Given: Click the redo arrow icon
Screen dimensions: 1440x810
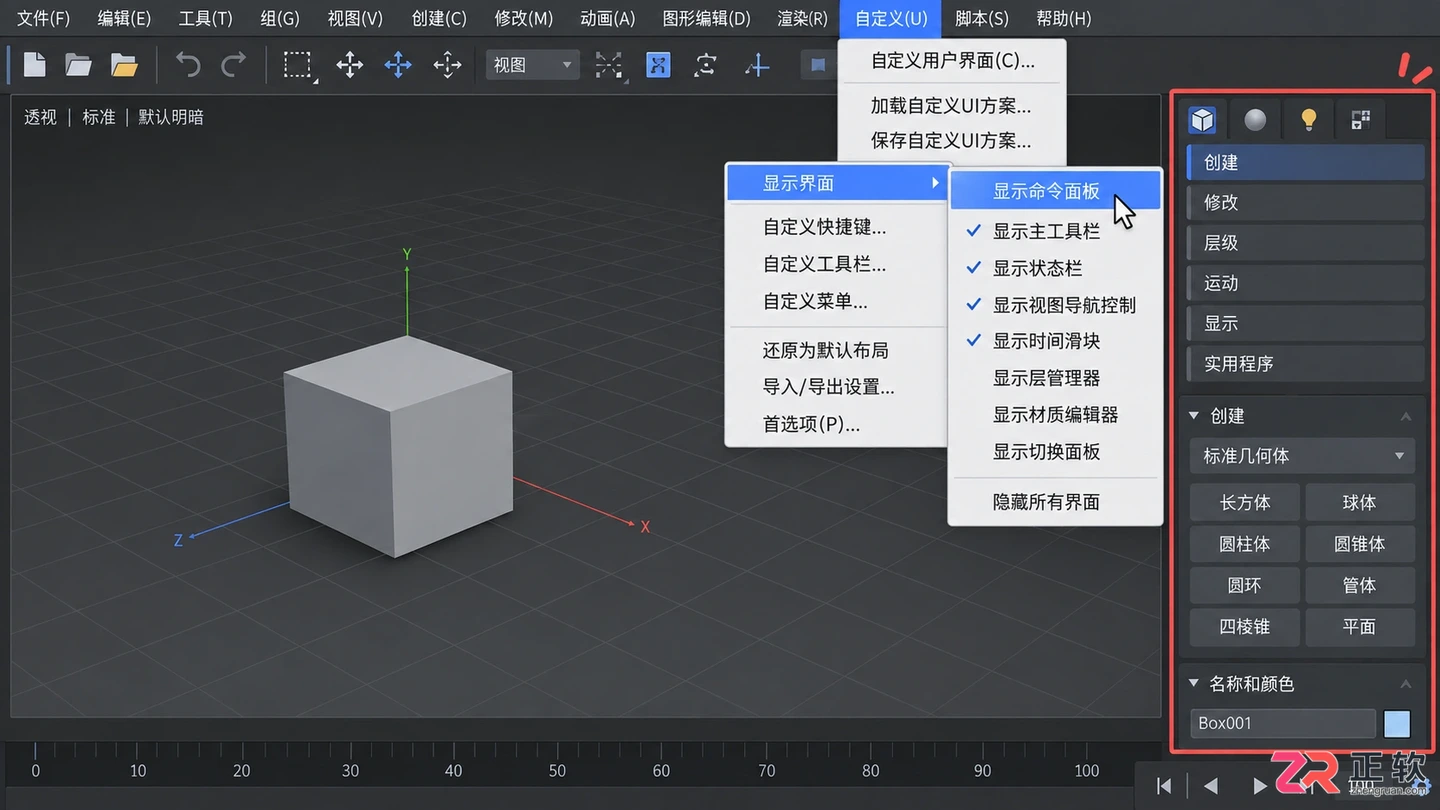Looking at the screenshot, I should pyautogui.click(x=233, y=65).
